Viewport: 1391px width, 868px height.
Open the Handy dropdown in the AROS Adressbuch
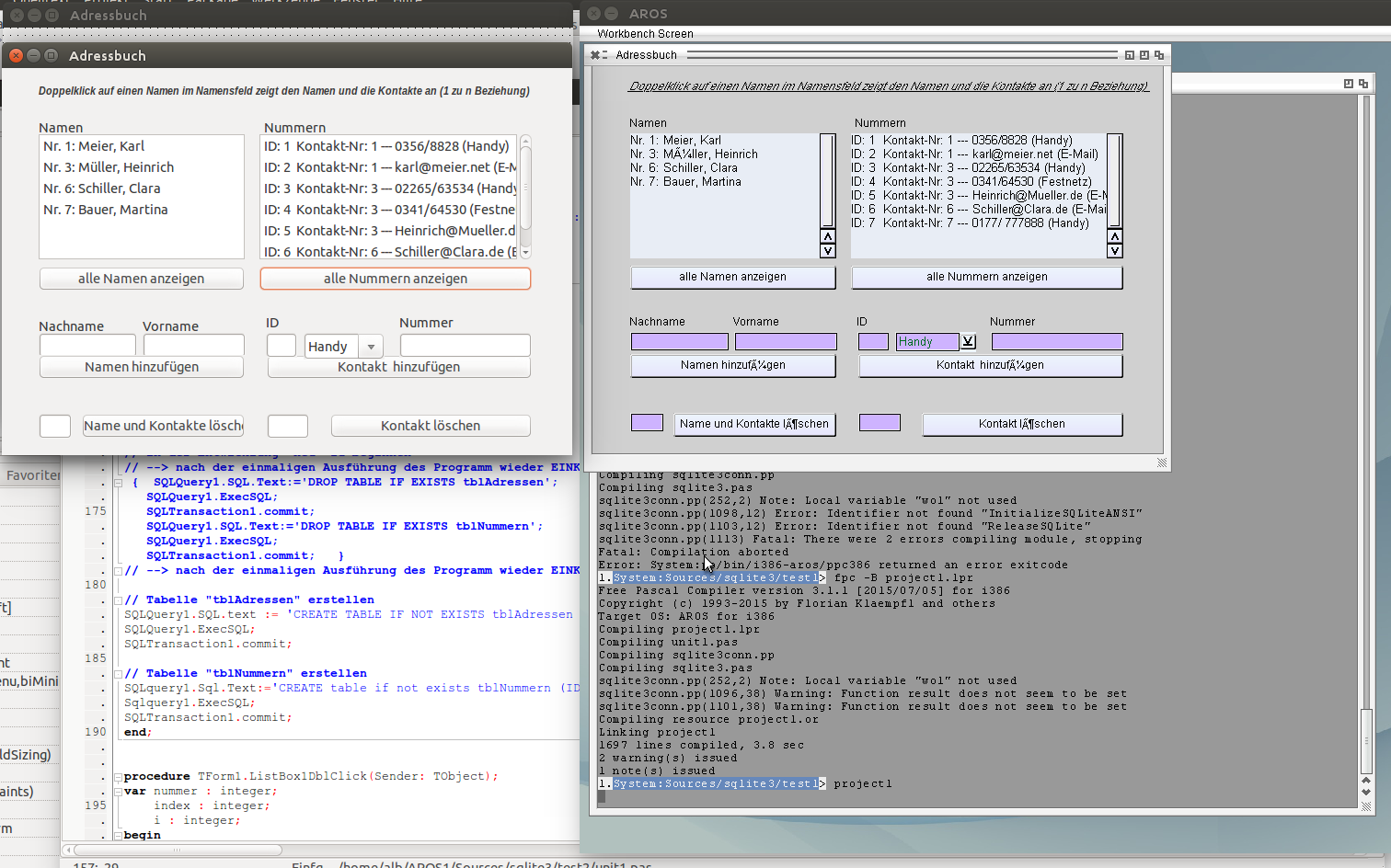point(967,341)
